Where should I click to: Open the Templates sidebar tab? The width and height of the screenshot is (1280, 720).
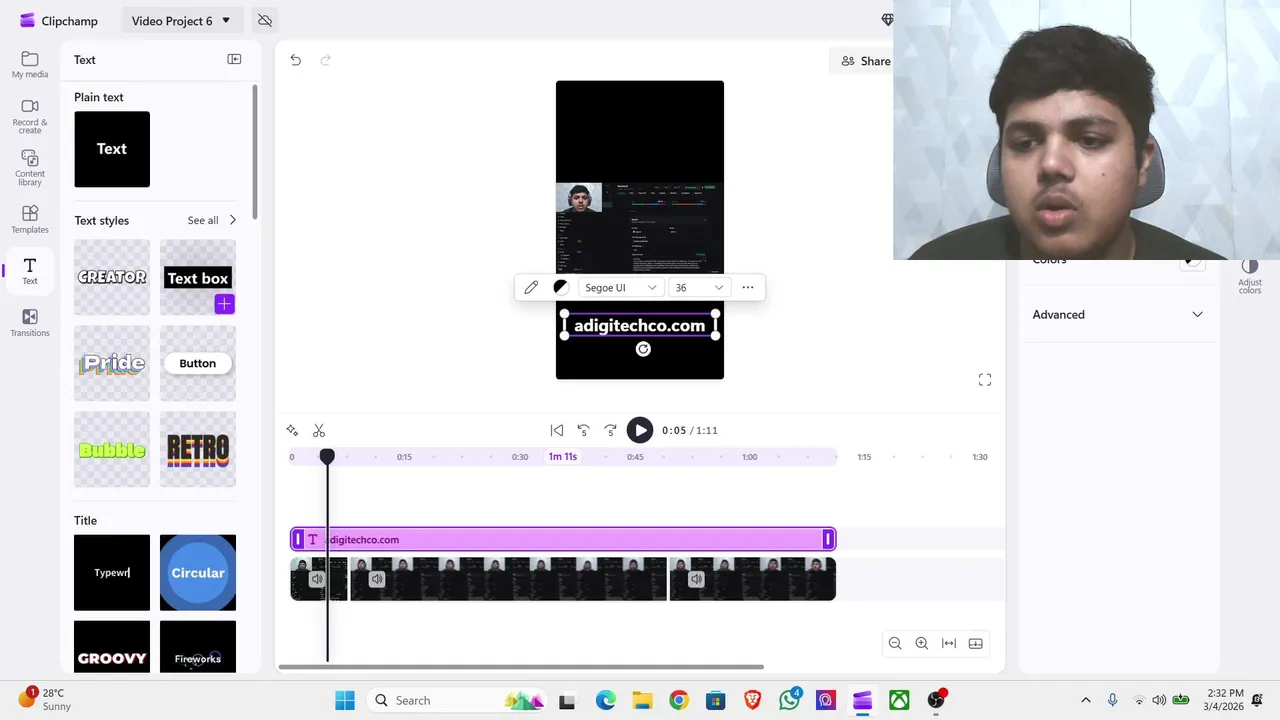click(x=30, y=219)
